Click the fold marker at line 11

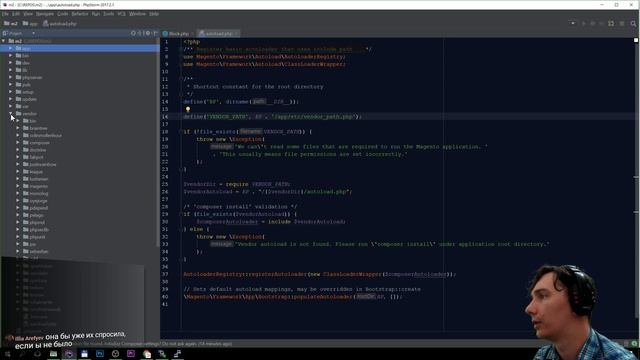coord(180,79)
